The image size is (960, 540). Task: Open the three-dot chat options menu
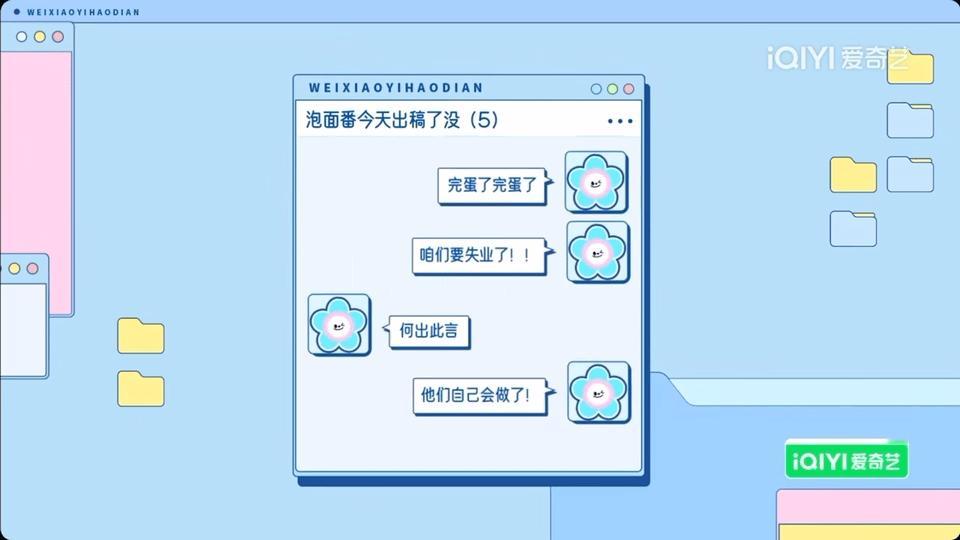[620, 121]
